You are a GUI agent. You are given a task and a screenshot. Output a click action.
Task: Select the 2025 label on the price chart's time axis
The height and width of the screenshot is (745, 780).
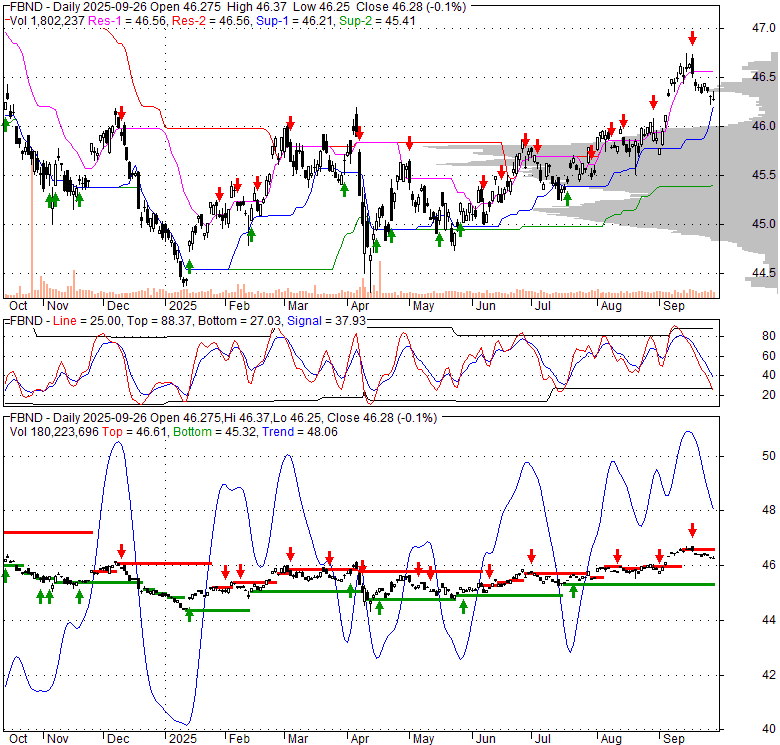183,306
